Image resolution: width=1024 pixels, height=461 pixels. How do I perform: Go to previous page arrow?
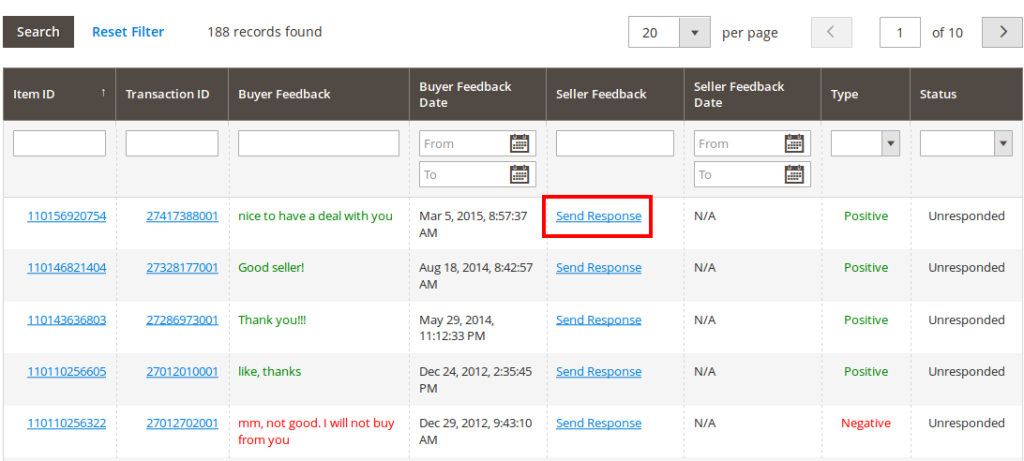830,32
